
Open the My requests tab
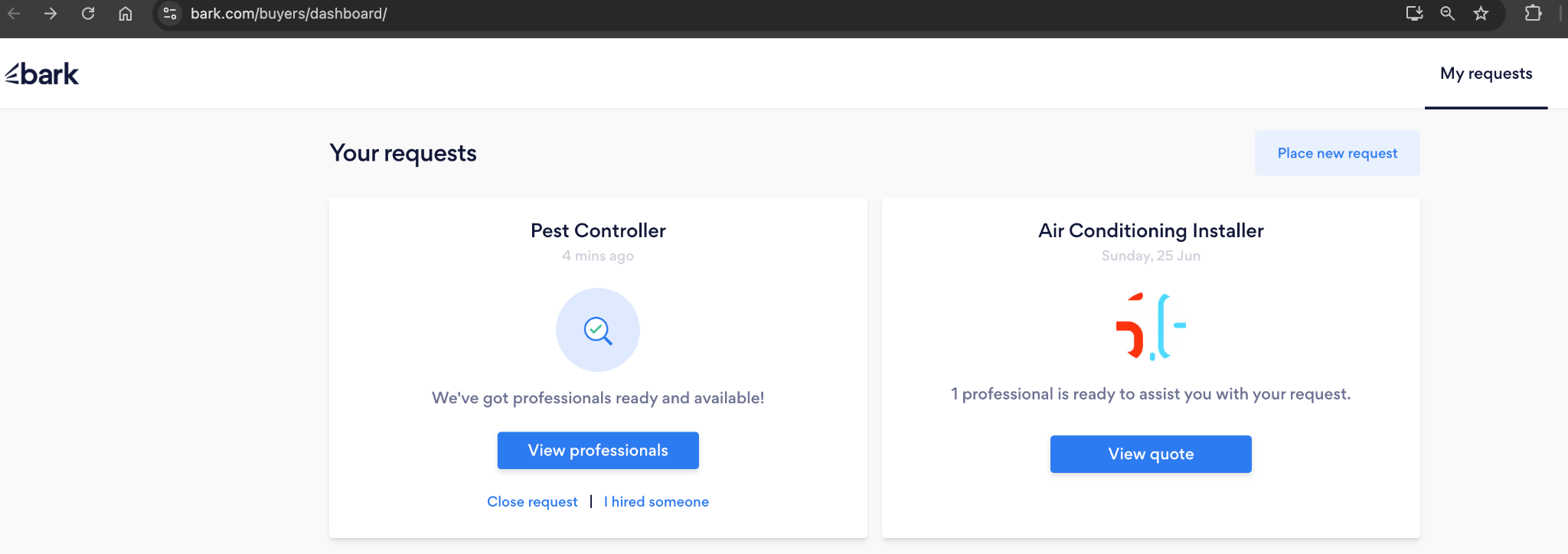click(x=1486, y=73)
